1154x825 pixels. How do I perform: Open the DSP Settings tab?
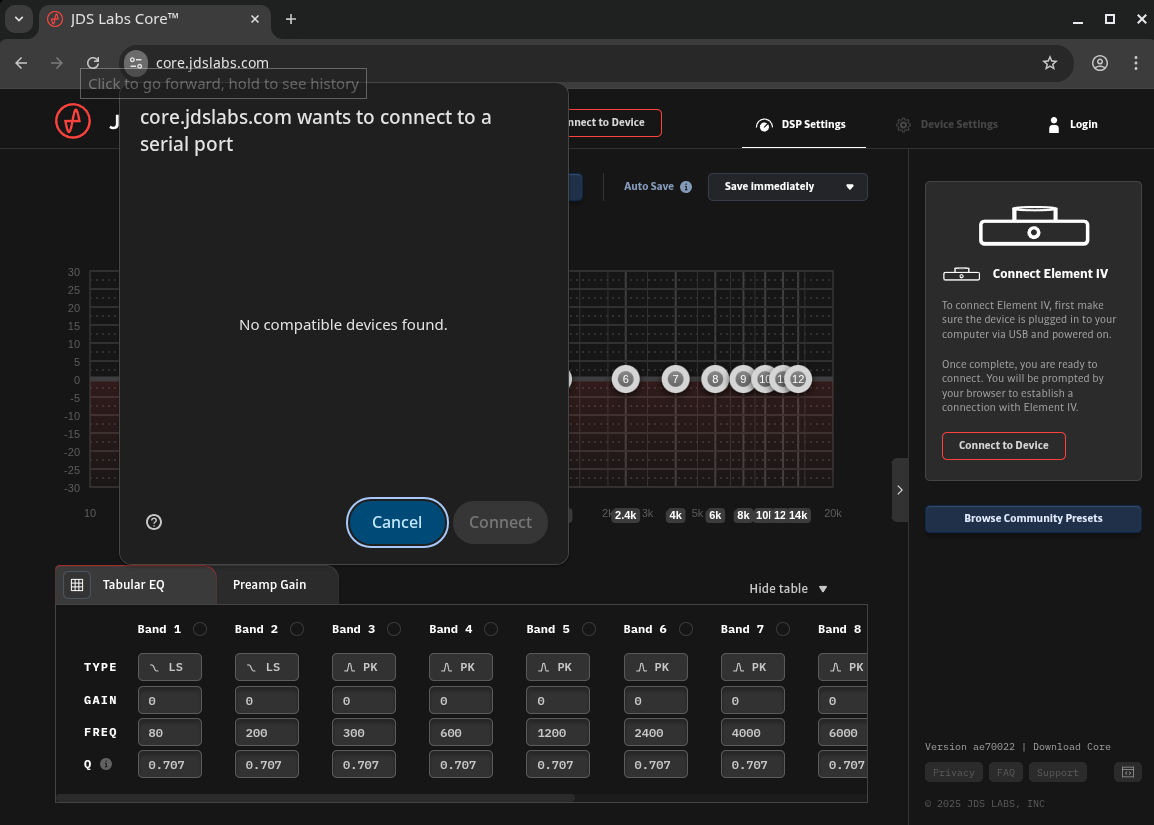pyautogui.click(x=803, y=124)
